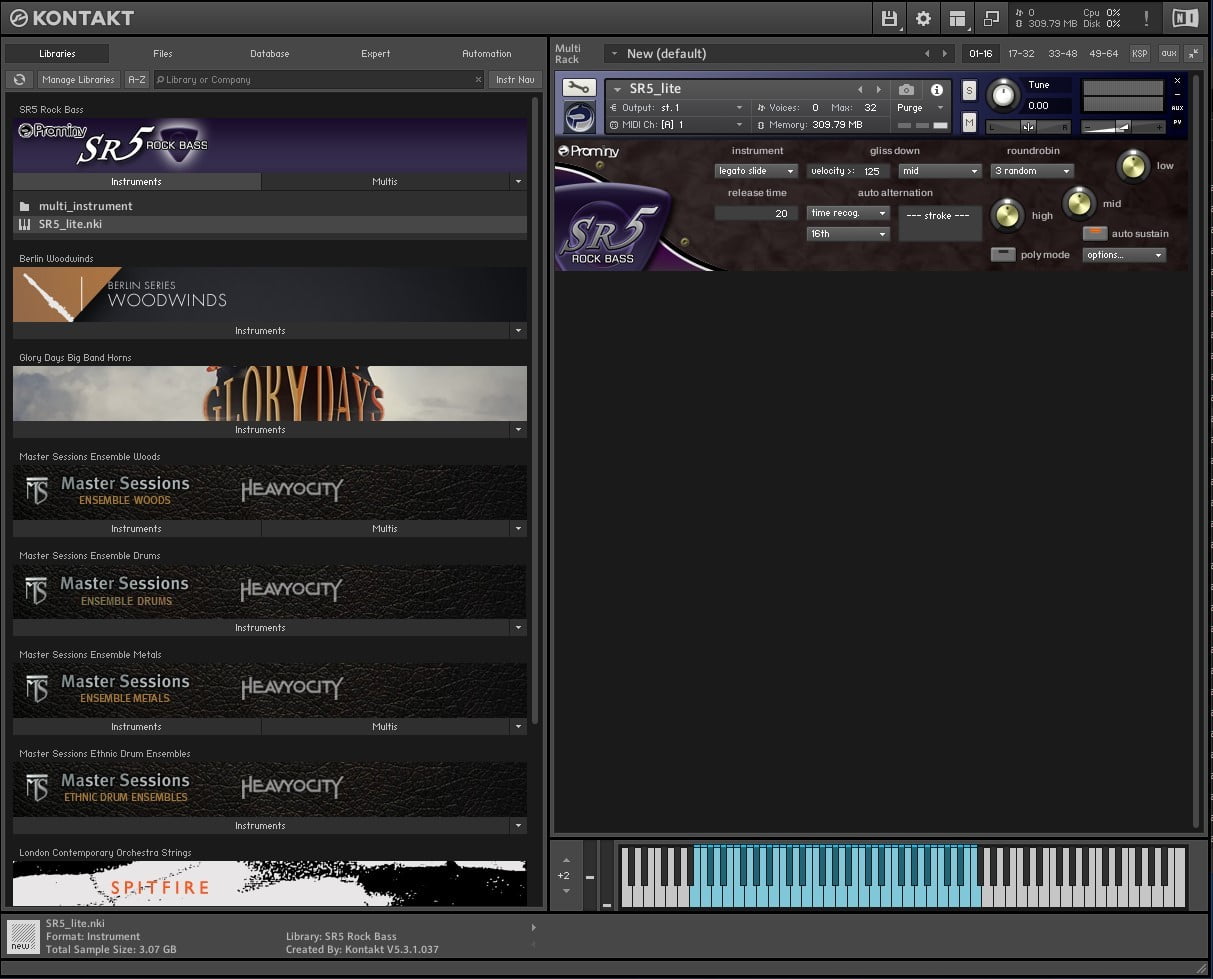This screenshot has height=979, width=1213.
Task: Minimize rack headers with the arrows icon
Action: tap(1194, 53)
